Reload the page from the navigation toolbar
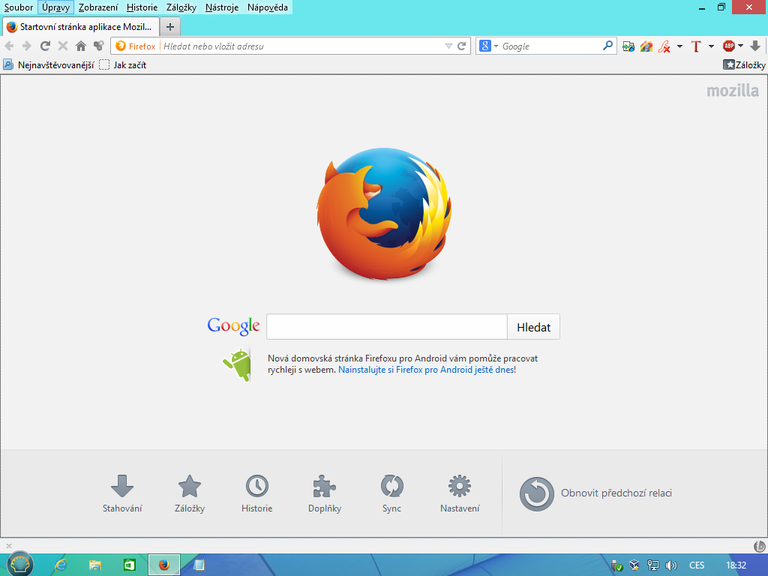This screenshot has height=576, width=768. click(45, 46)
